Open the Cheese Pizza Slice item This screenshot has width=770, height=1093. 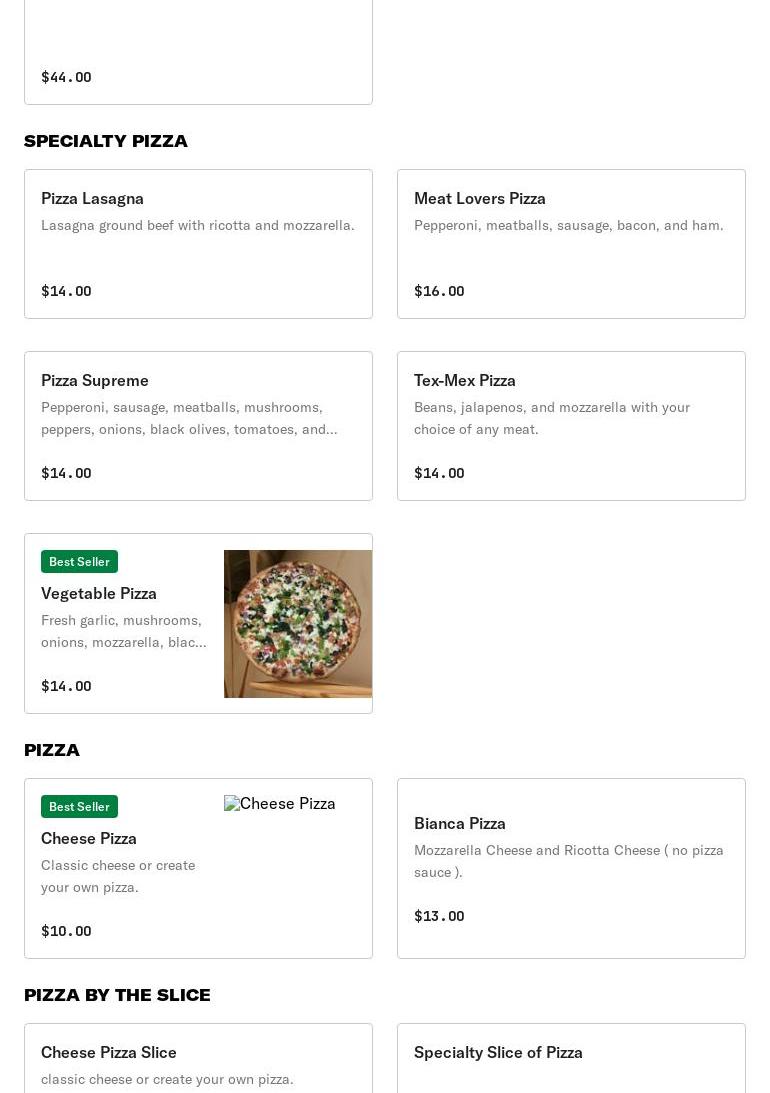click(198, 1058)
